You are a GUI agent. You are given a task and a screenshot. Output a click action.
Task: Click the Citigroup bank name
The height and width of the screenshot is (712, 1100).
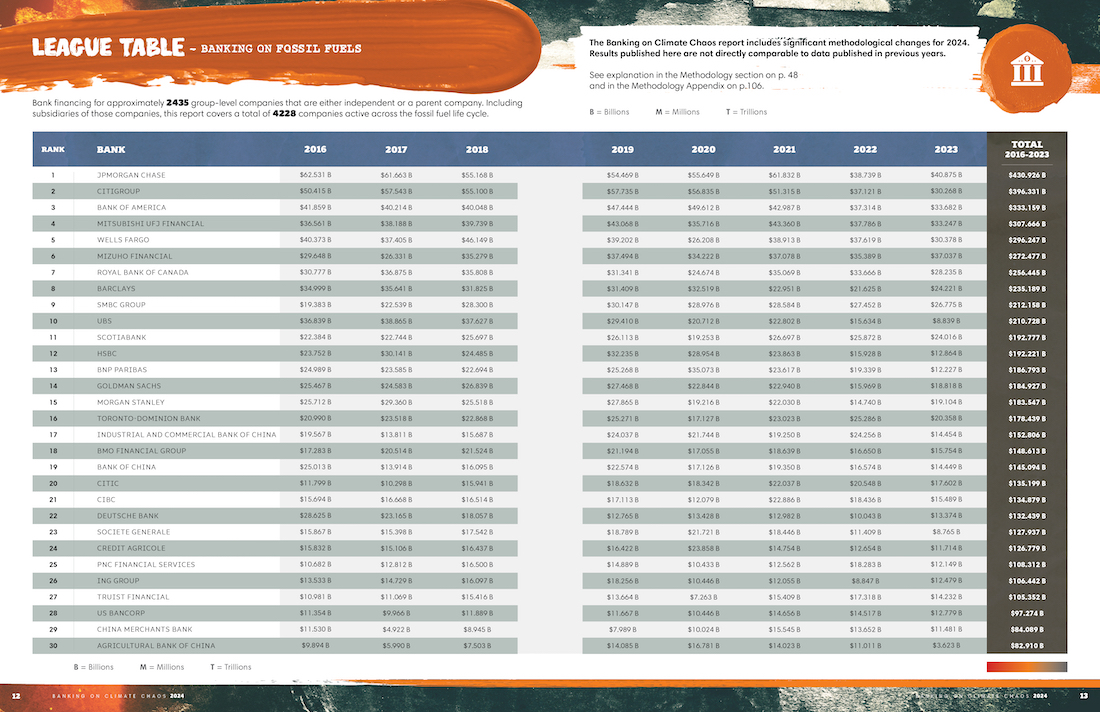click(118, 191)
